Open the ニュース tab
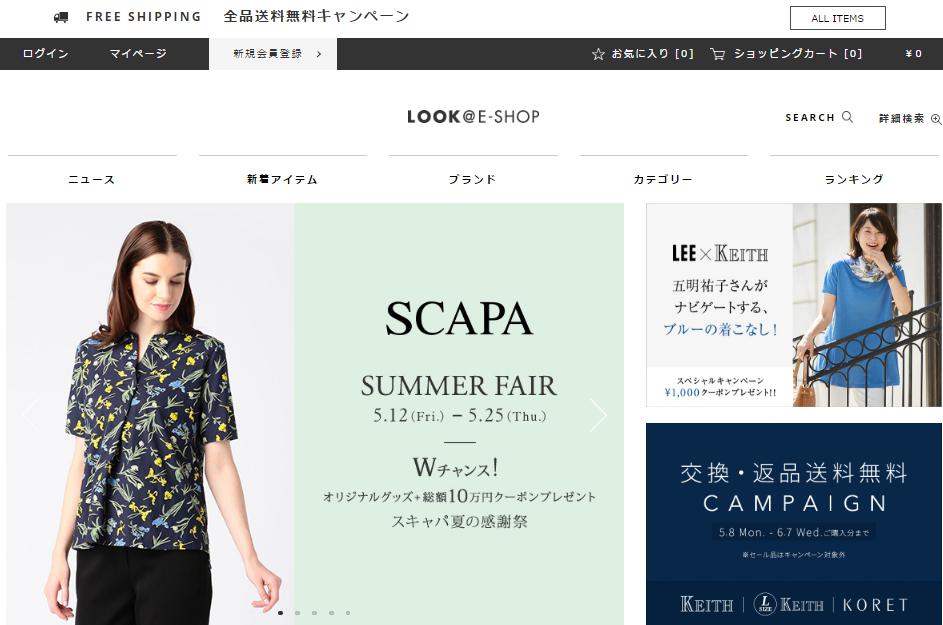 [x=92, y=179]
